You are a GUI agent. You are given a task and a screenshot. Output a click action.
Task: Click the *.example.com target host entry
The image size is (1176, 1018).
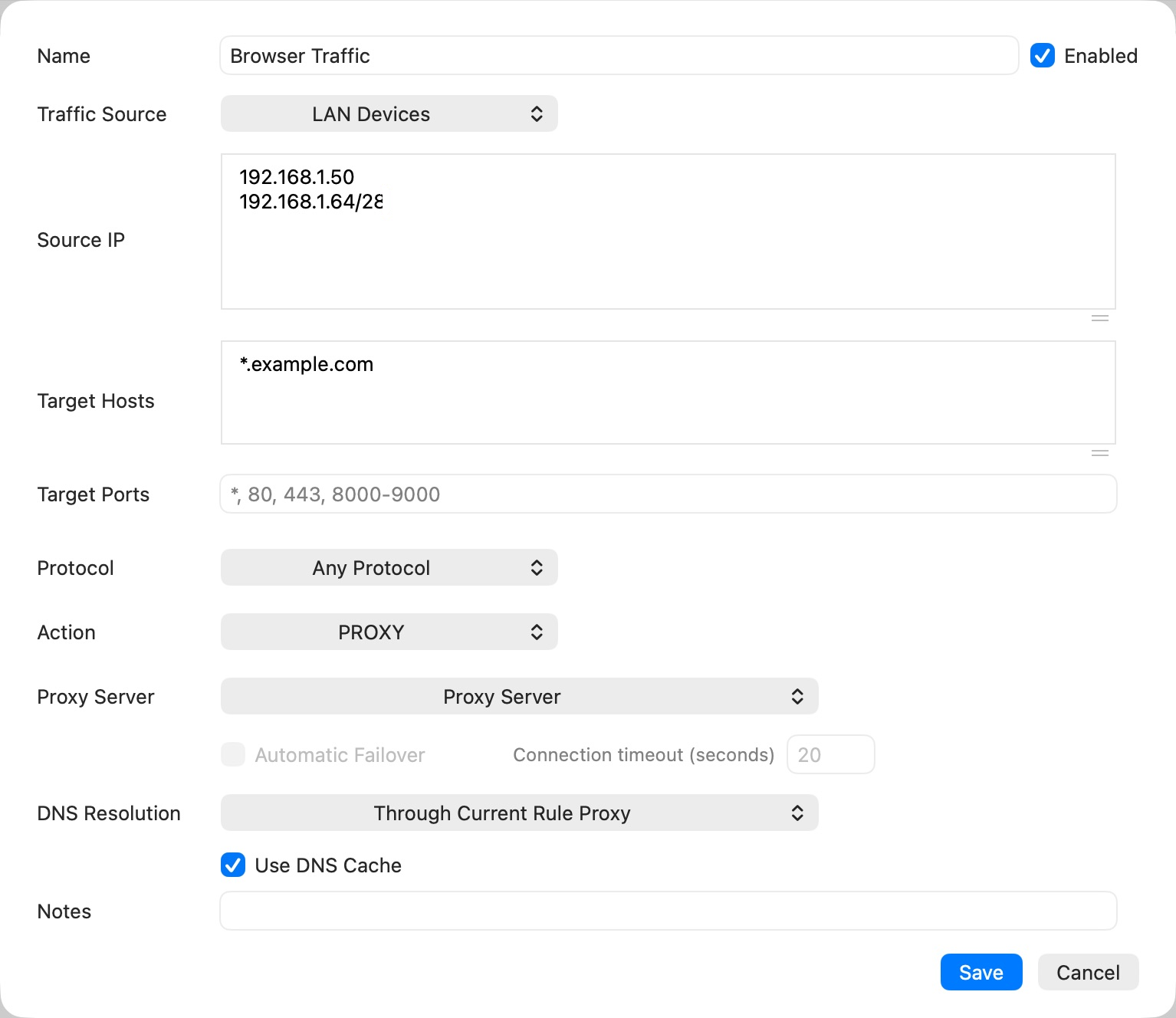pos(307,364)
